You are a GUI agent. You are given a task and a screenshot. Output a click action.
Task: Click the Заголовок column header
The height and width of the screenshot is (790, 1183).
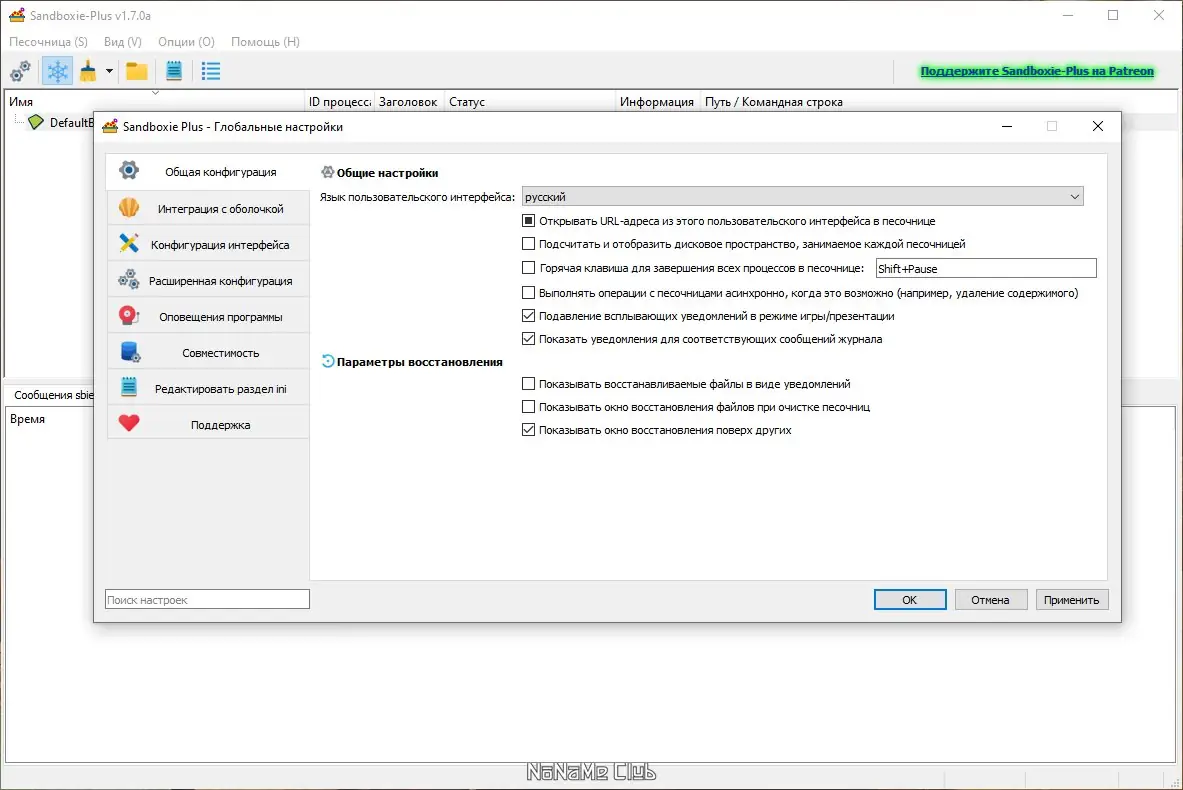click(408, 102)
